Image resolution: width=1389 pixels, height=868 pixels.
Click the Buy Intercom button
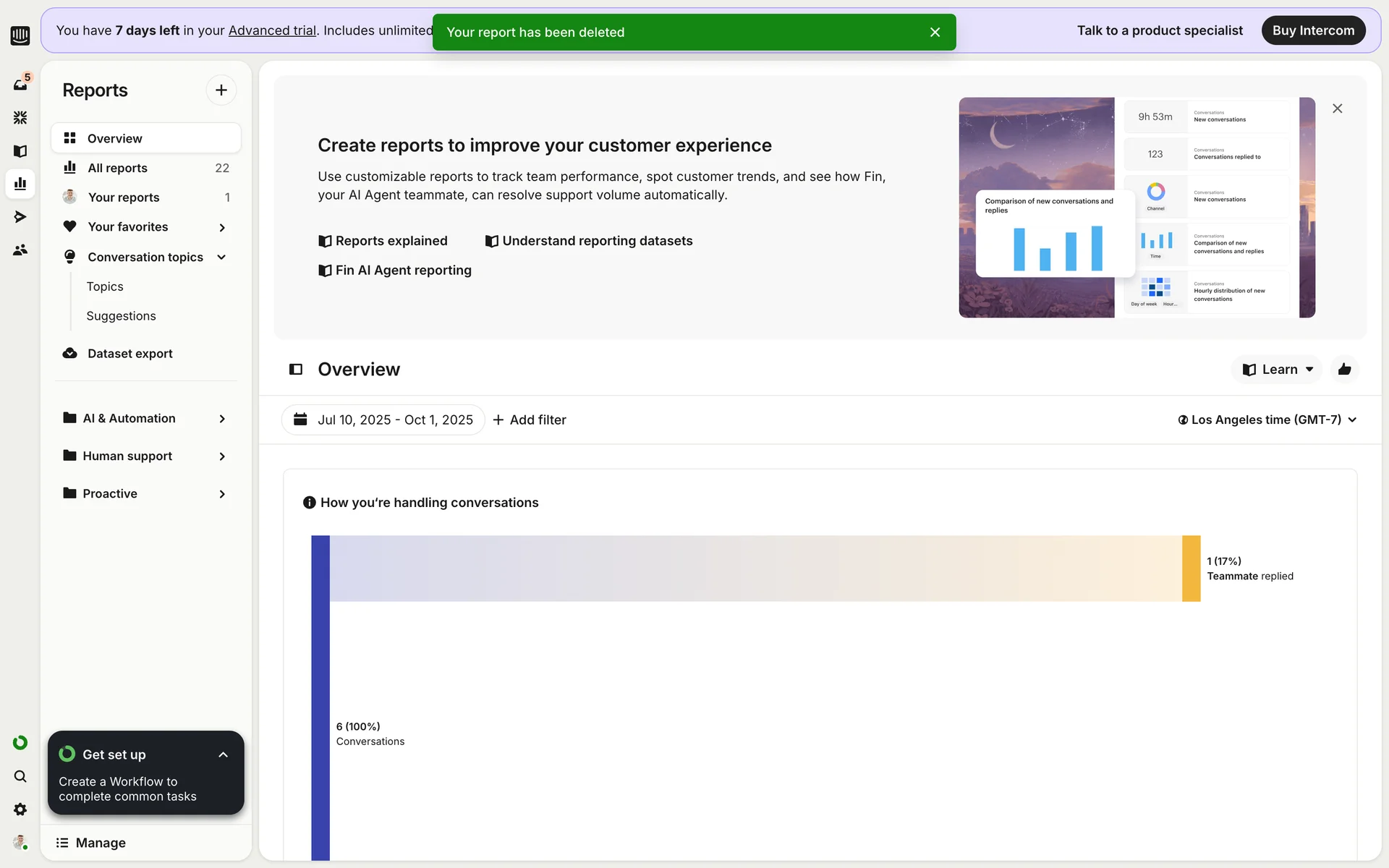click(1313, 30)
